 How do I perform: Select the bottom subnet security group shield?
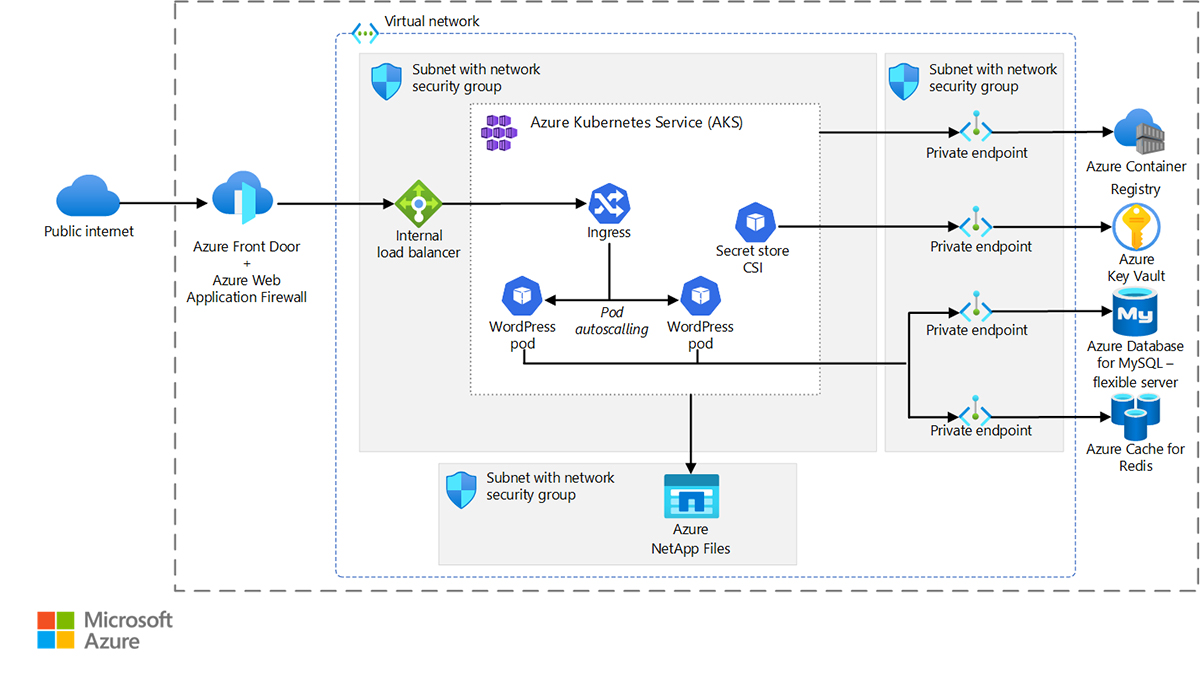point(461,487)
